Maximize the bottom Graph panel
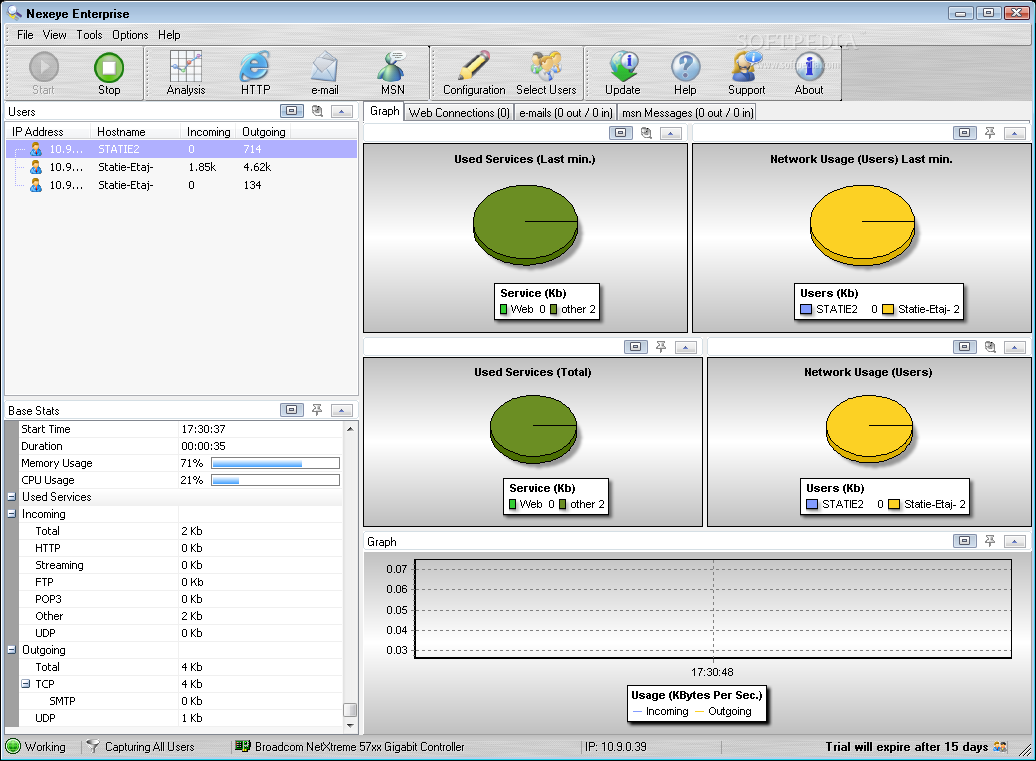Screen dimensions: 1036x761 pos(965,541)
